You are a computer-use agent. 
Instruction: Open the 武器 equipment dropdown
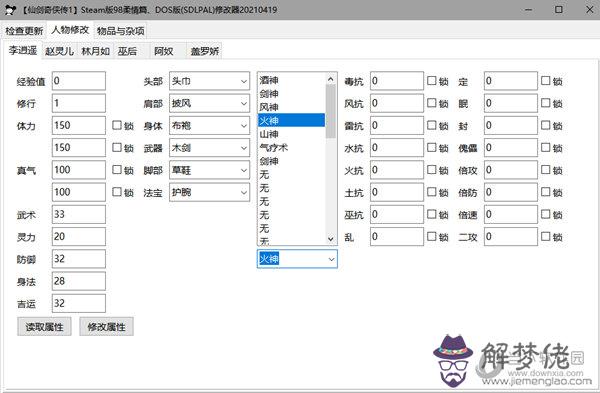coord(209,148)
